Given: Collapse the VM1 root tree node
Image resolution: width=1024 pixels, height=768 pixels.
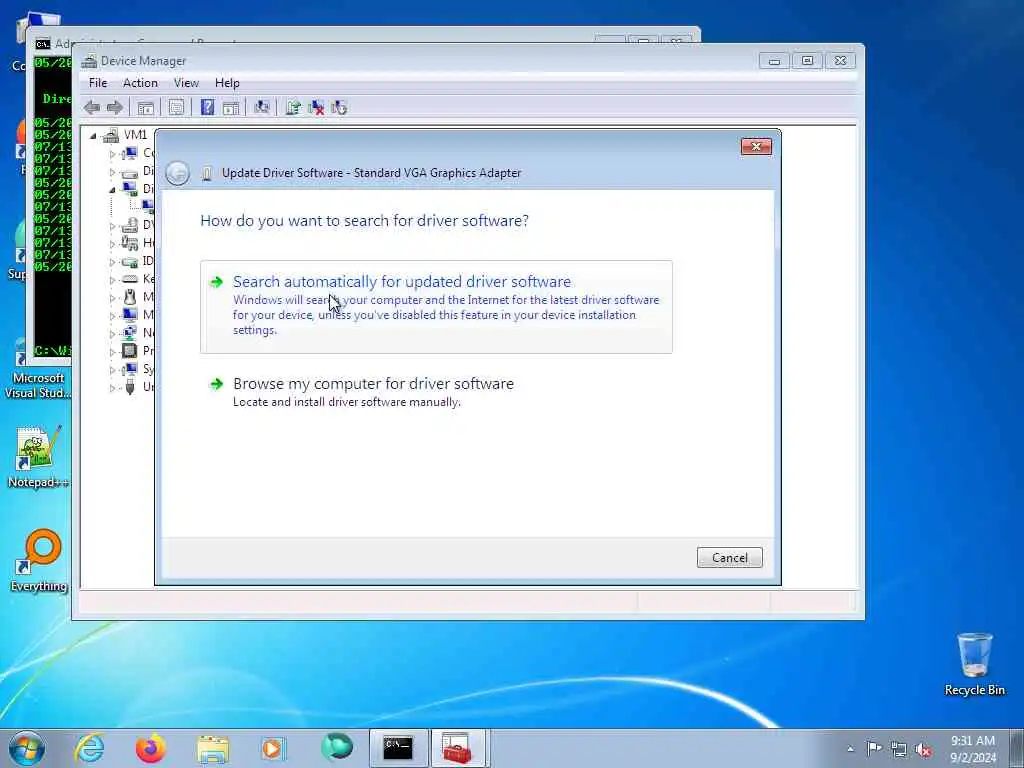Looking at the screenshot, I should point(93,136).
